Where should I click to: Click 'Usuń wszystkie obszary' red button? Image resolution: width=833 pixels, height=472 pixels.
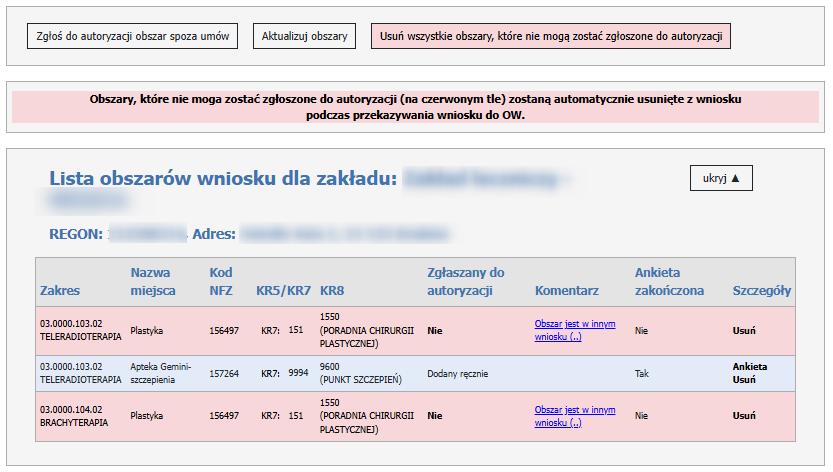point(550,36)
